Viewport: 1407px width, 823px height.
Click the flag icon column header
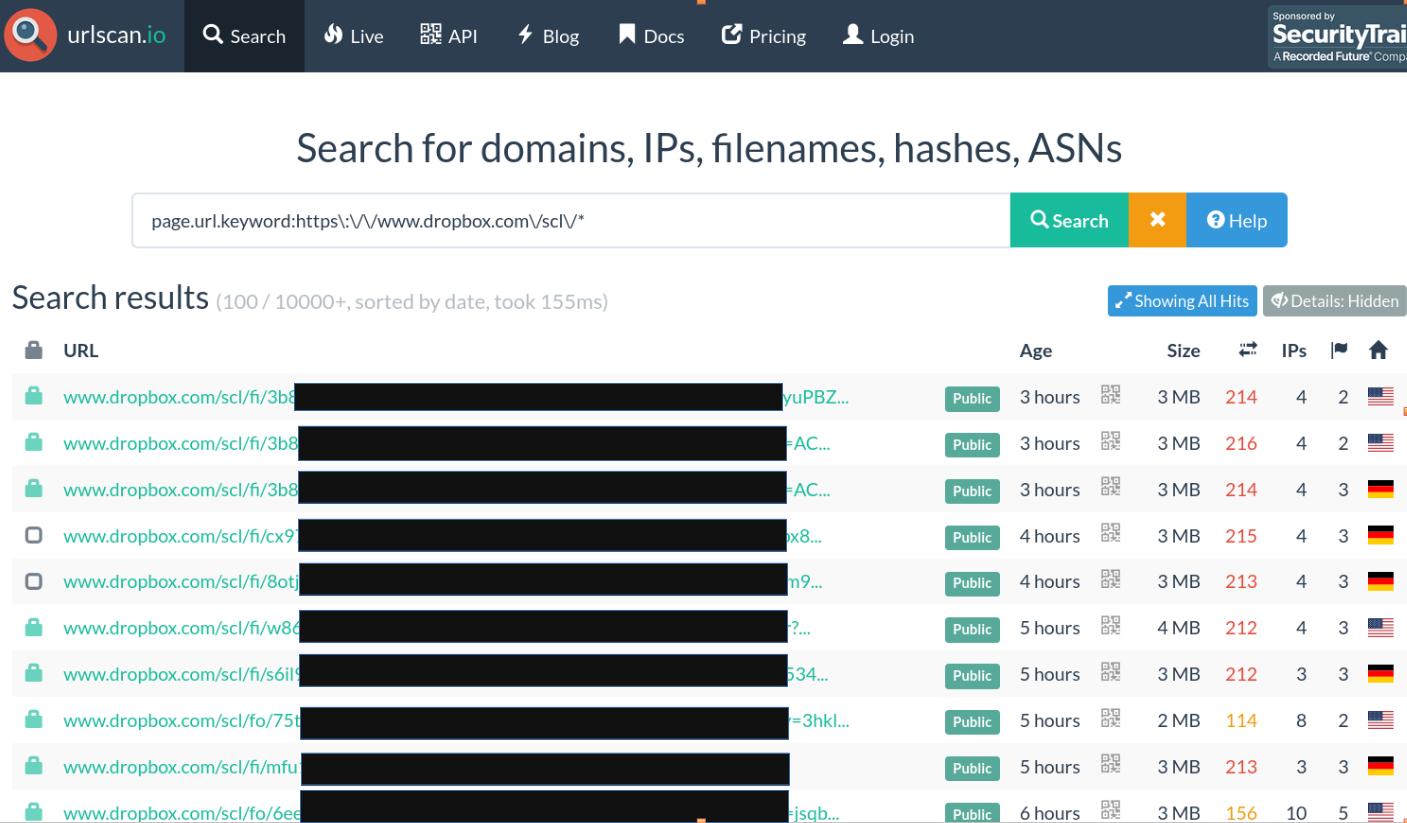pos(1339,350)
